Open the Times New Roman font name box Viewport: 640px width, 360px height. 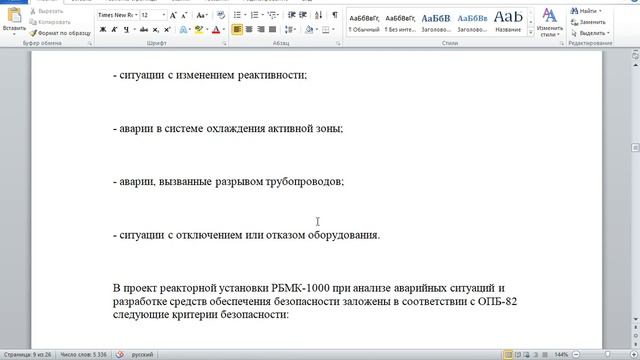tap(118, 15)
